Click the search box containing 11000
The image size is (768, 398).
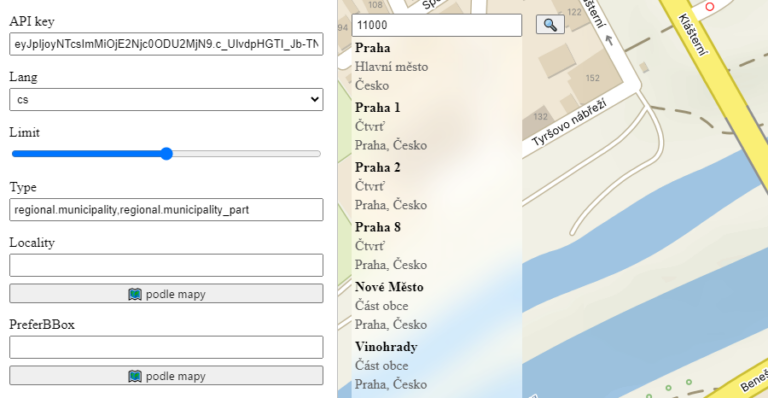[x=437, y=25]
